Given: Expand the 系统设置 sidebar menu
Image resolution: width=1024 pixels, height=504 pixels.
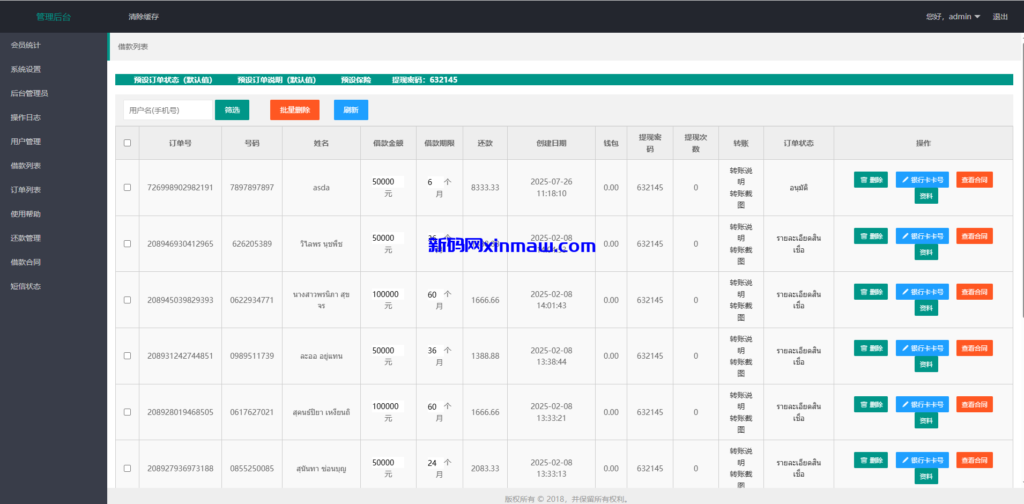Looking at the screenshot, I should click(x=26, y=69).
